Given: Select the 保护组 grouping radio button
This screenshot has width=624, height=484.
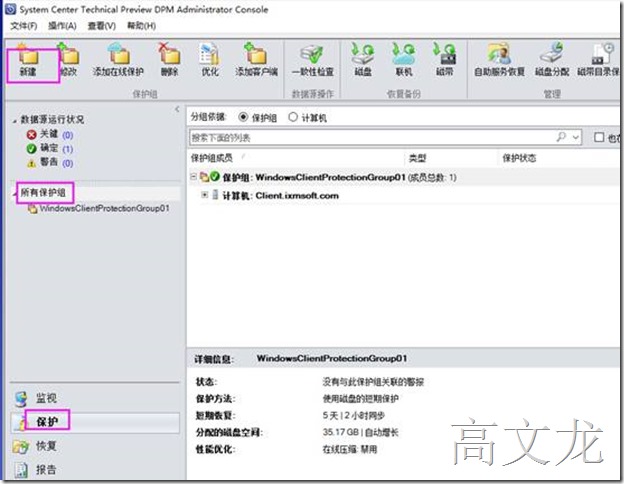Looking at the screenshot, I should [x=243, y=117].
